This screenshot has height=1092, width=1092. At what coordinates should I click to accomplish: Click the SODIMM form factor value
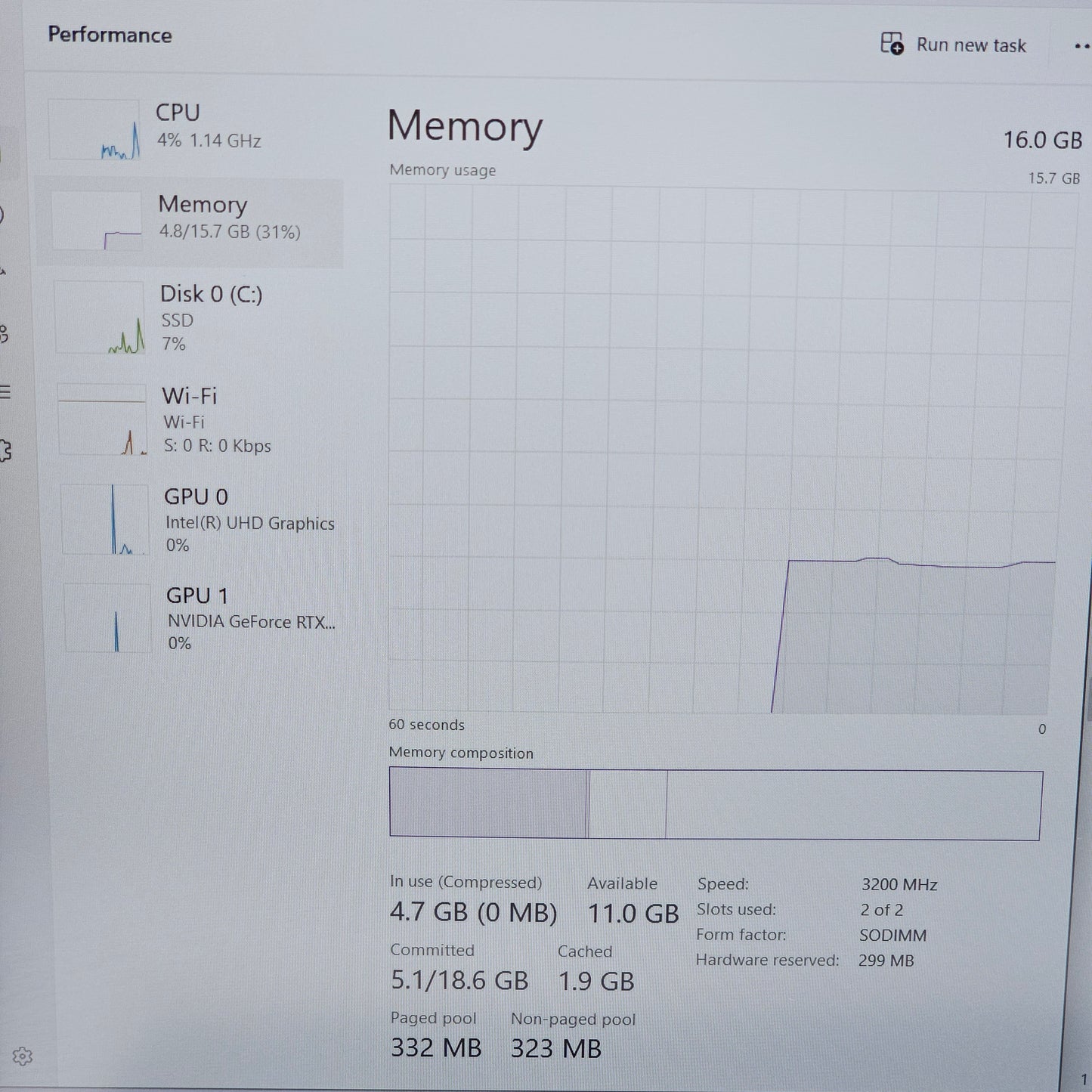892,936
